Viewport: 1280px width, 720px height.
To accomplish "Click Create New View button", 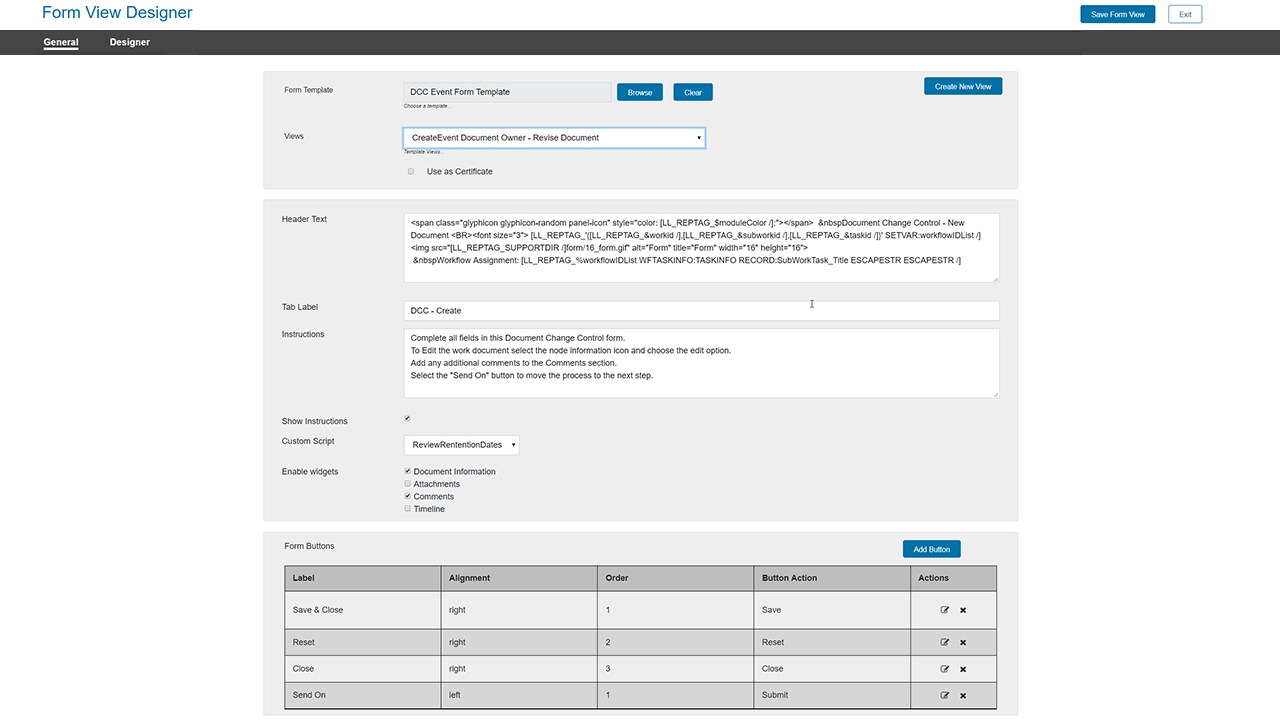I will (x=963, y=86).
